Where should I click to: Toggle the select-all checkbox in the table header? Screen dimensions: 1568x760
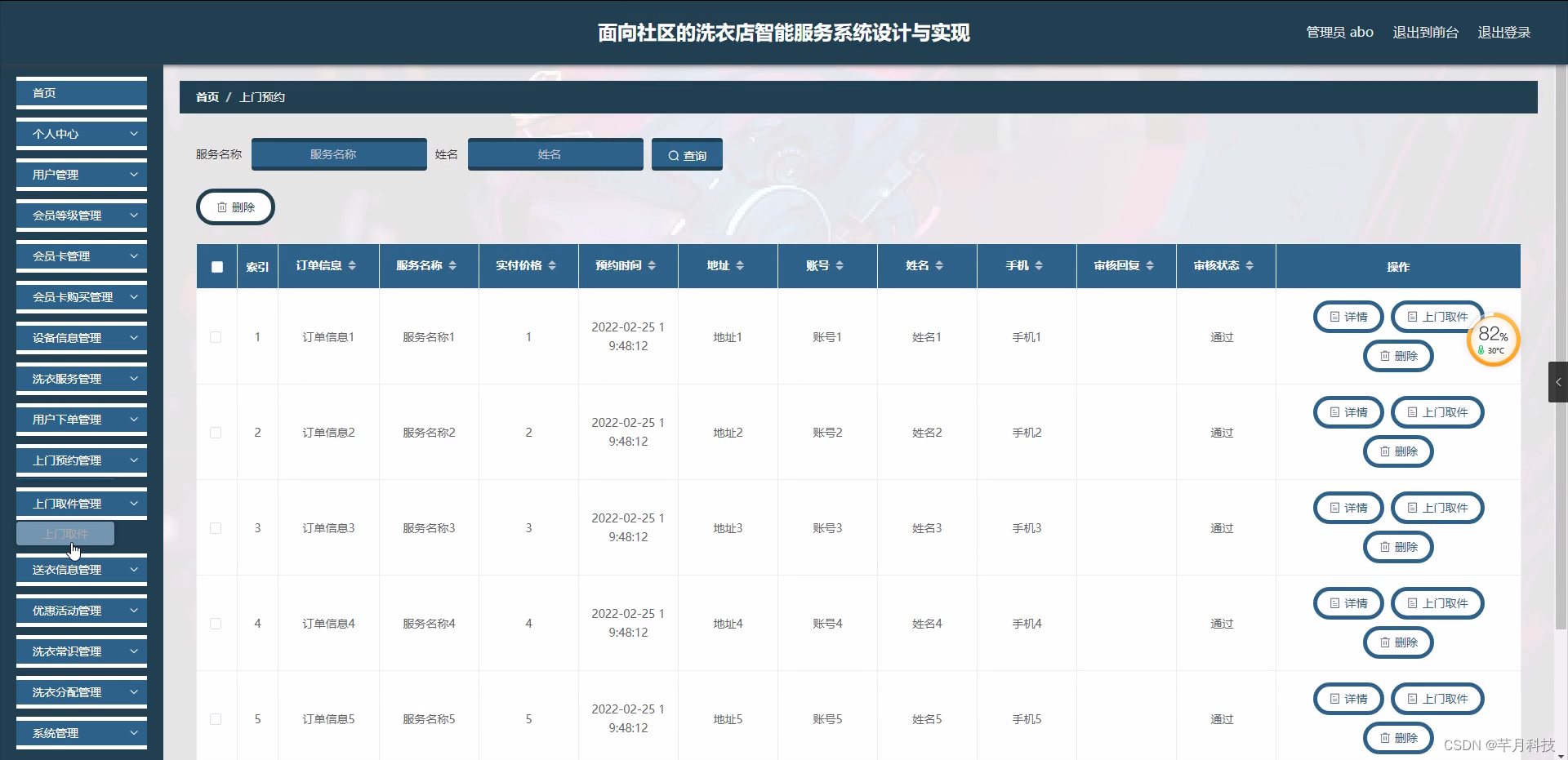click(x=216, y=266)
